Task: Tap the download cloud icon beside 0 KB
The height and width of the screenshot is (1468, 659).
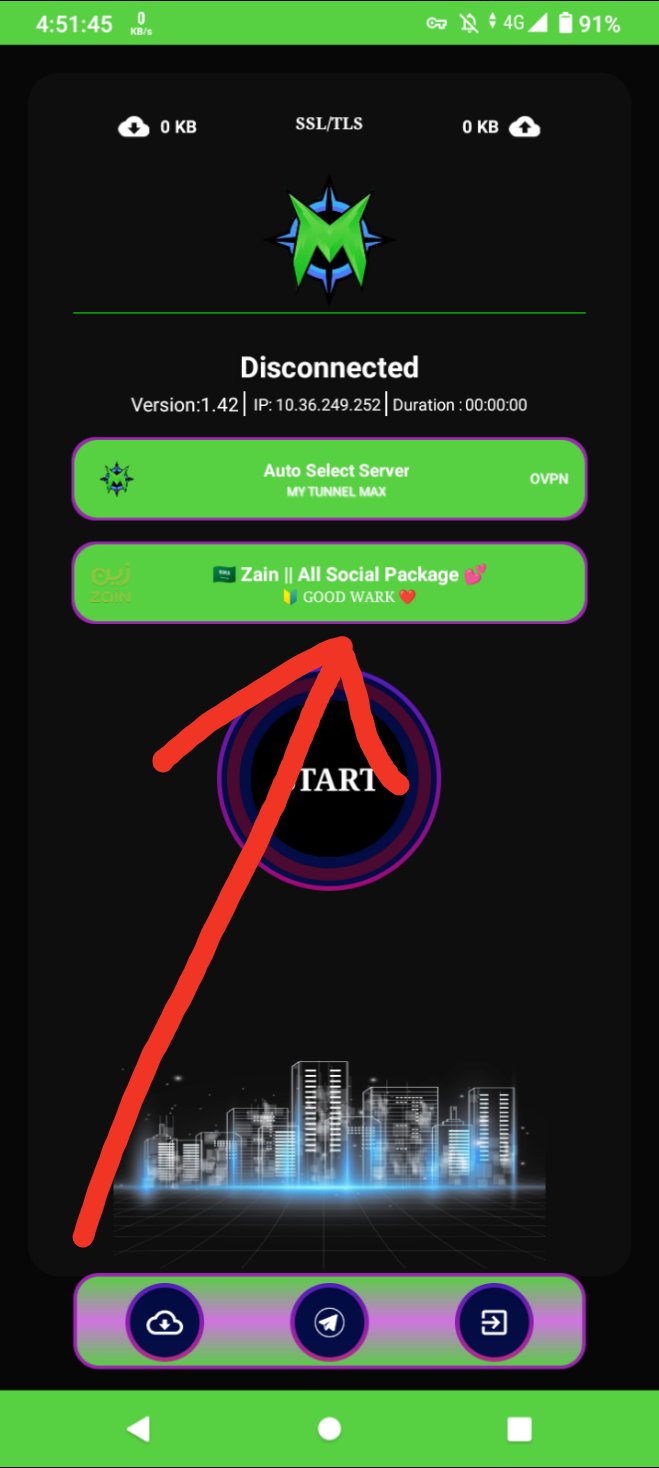Action: [x=133, y=127]
